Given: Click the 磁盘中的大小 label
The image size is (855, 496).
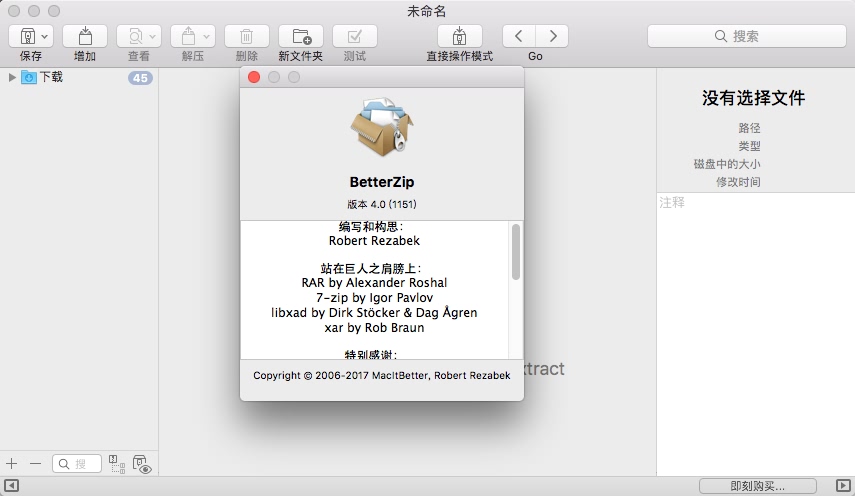Looking at the screenshot, I should tap(727, 164).
